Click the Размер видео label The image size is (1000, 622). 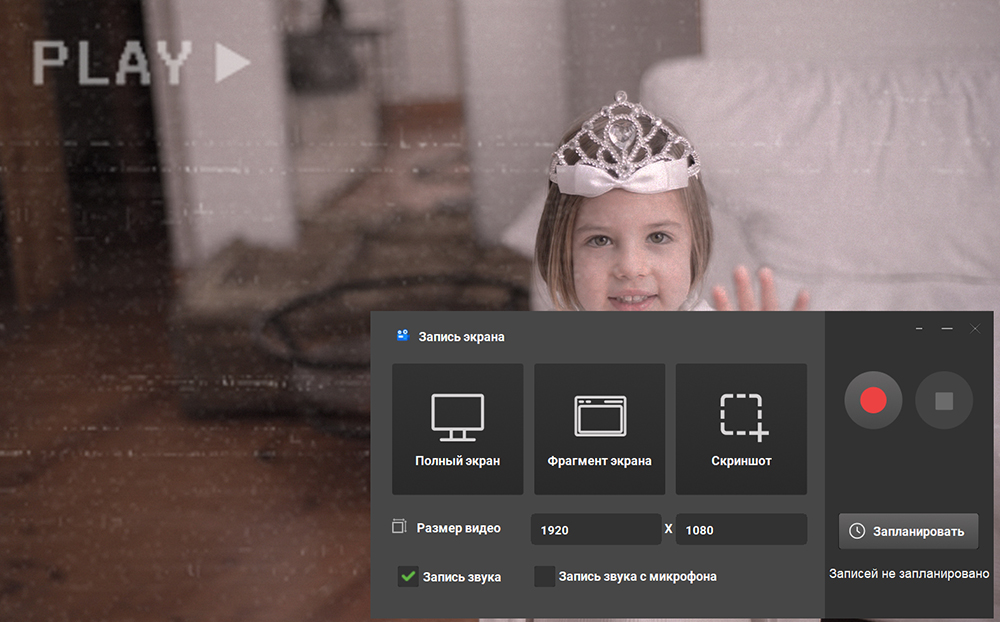pos(458,528)
